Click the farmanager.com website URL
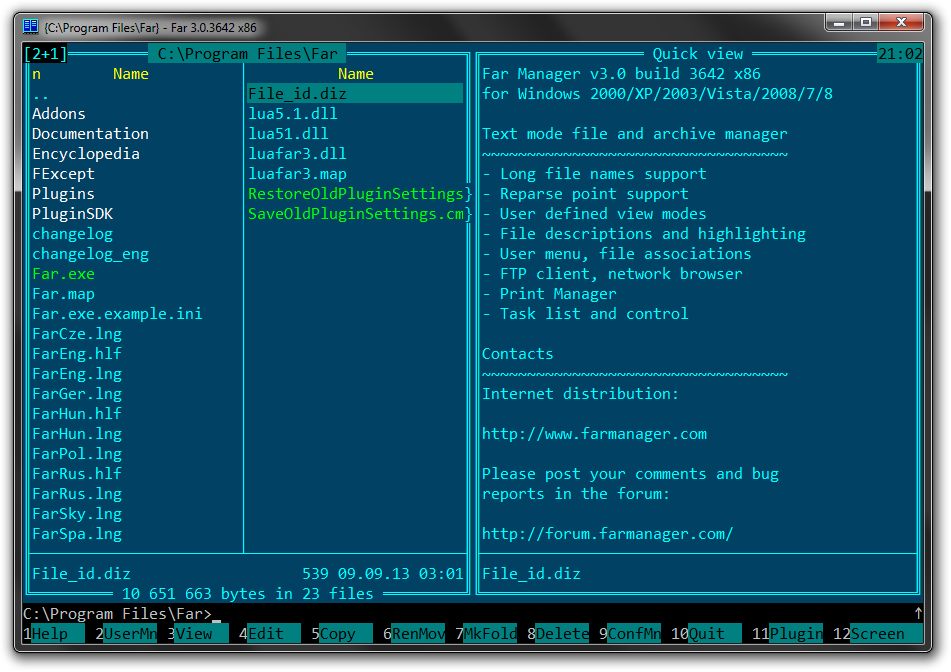Image resolution: width=951 pixels, height=672 pixels. 594,434
